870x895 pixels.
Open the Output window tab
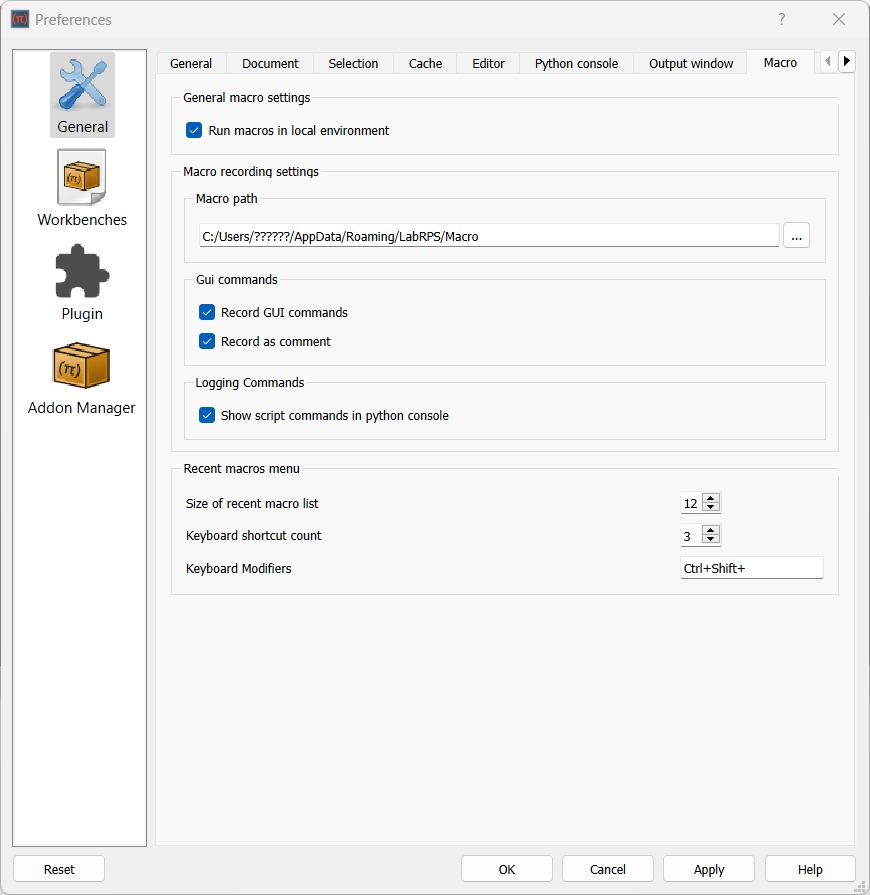click(x=690, y=62)
